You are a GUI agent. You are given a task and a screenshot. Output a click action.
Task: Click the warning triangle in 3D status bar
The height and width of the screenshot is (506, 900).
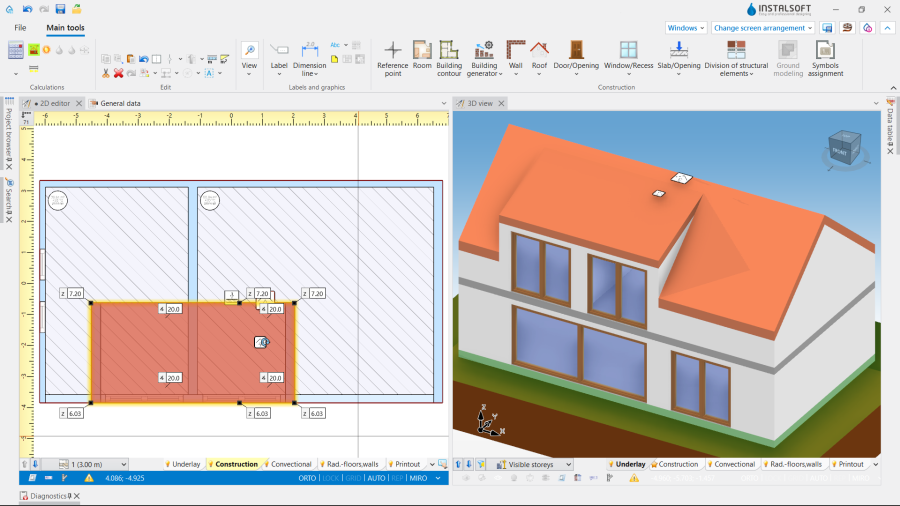634,478
